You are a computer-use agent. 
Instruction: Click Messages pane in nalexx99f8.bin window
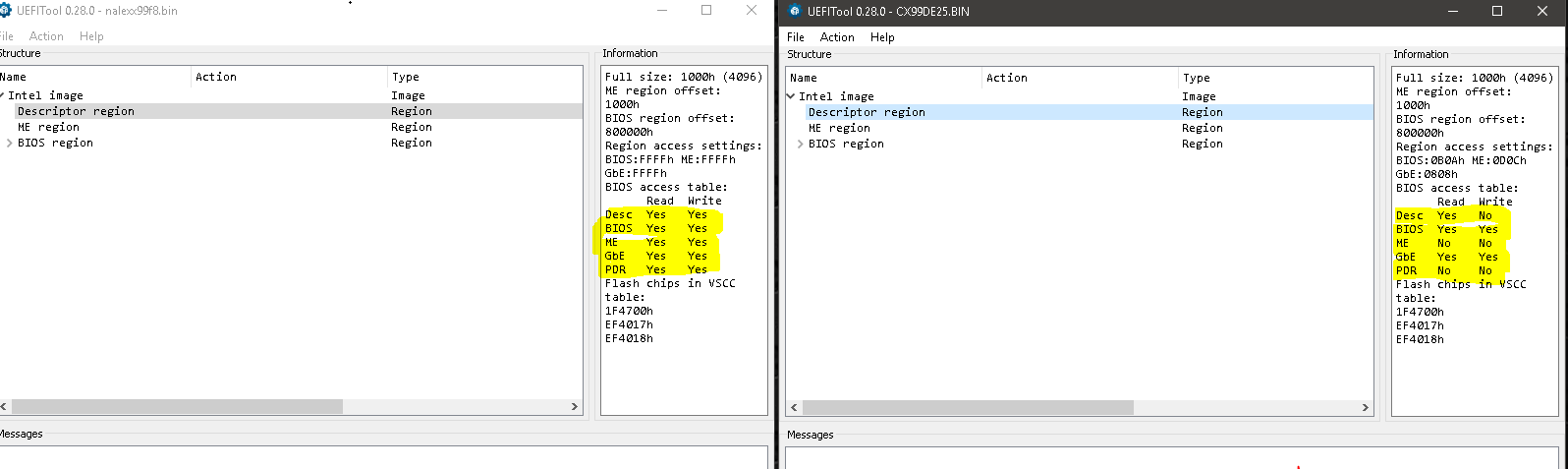383,457
